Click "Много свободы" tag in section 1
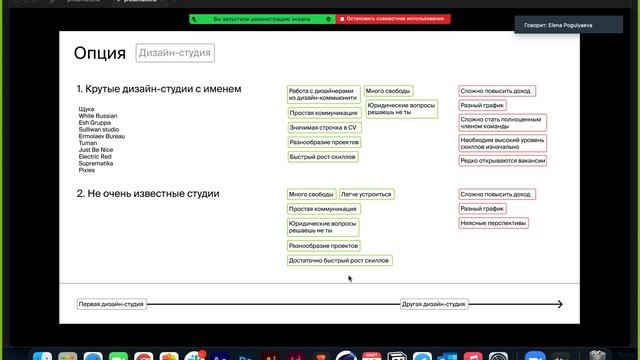Viewport: 640px width, 360px height. pyautogui.click(x=388, y=91)
